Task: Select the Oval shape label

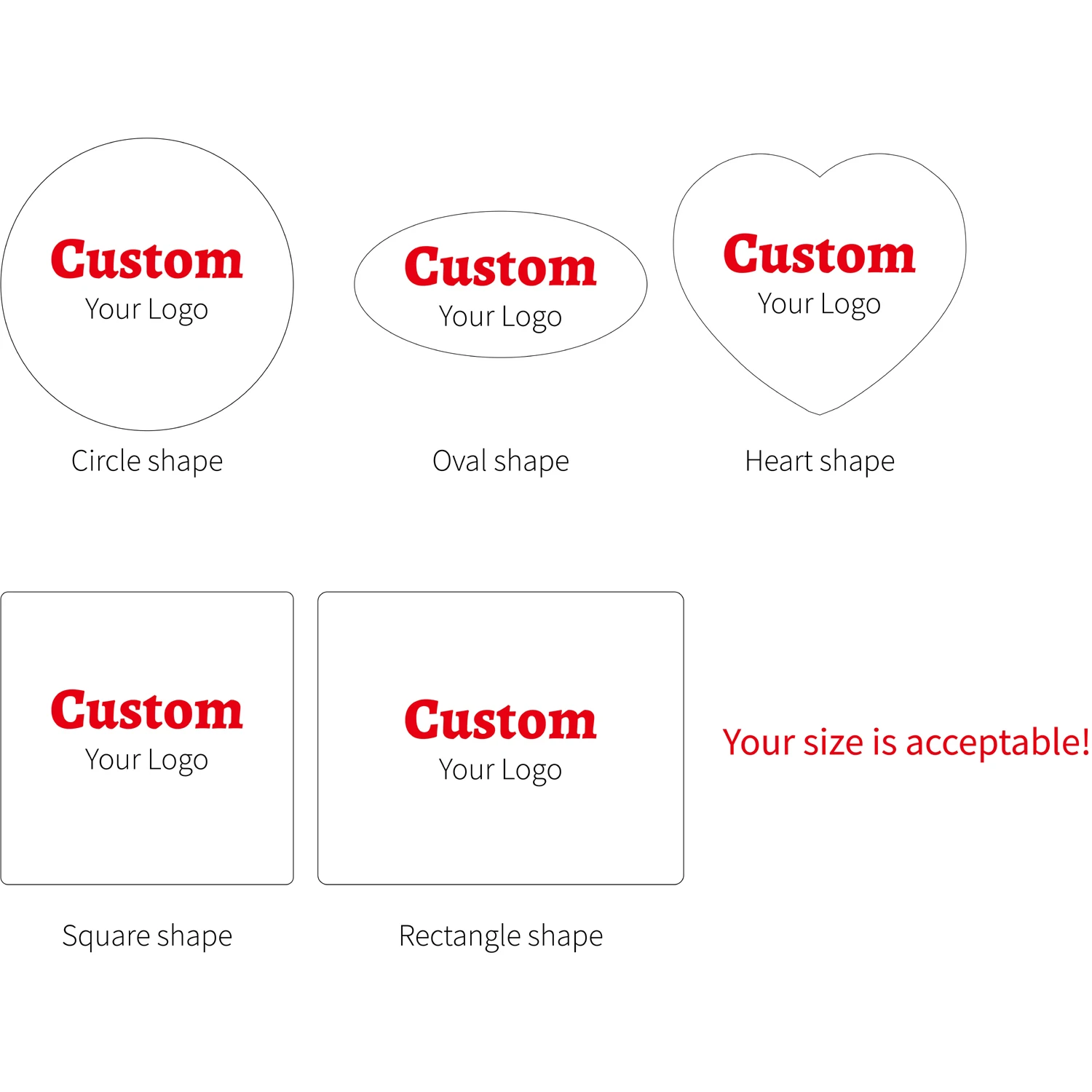Action: pos(501,461)
